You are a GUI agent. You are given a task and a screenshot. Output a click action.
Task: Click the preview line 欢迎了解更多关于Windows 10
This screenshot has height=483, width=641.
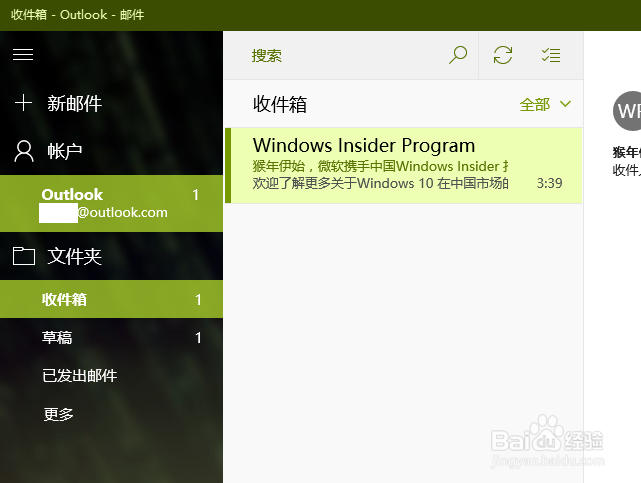380,183
